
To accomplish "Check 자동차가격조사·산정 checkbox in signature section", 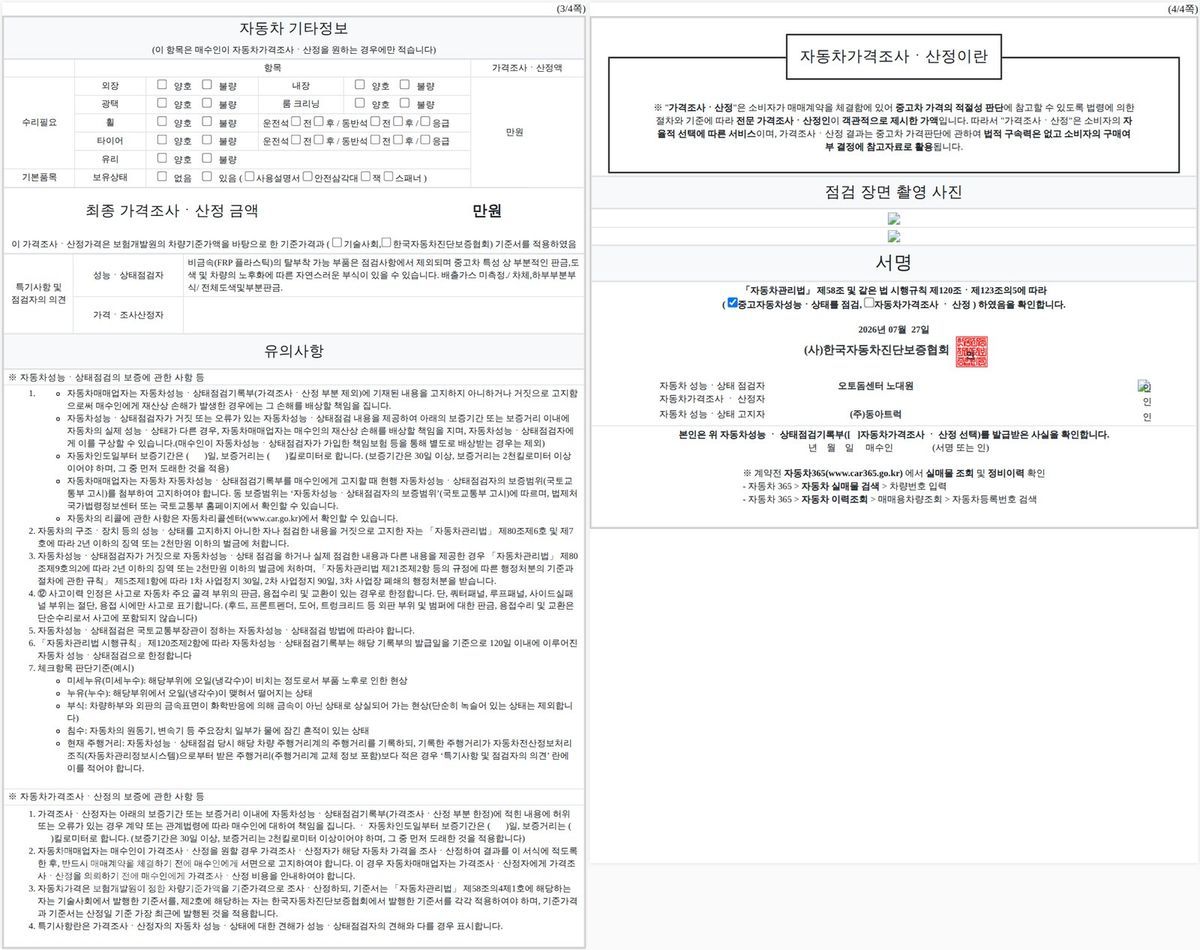I will (868, 303).
